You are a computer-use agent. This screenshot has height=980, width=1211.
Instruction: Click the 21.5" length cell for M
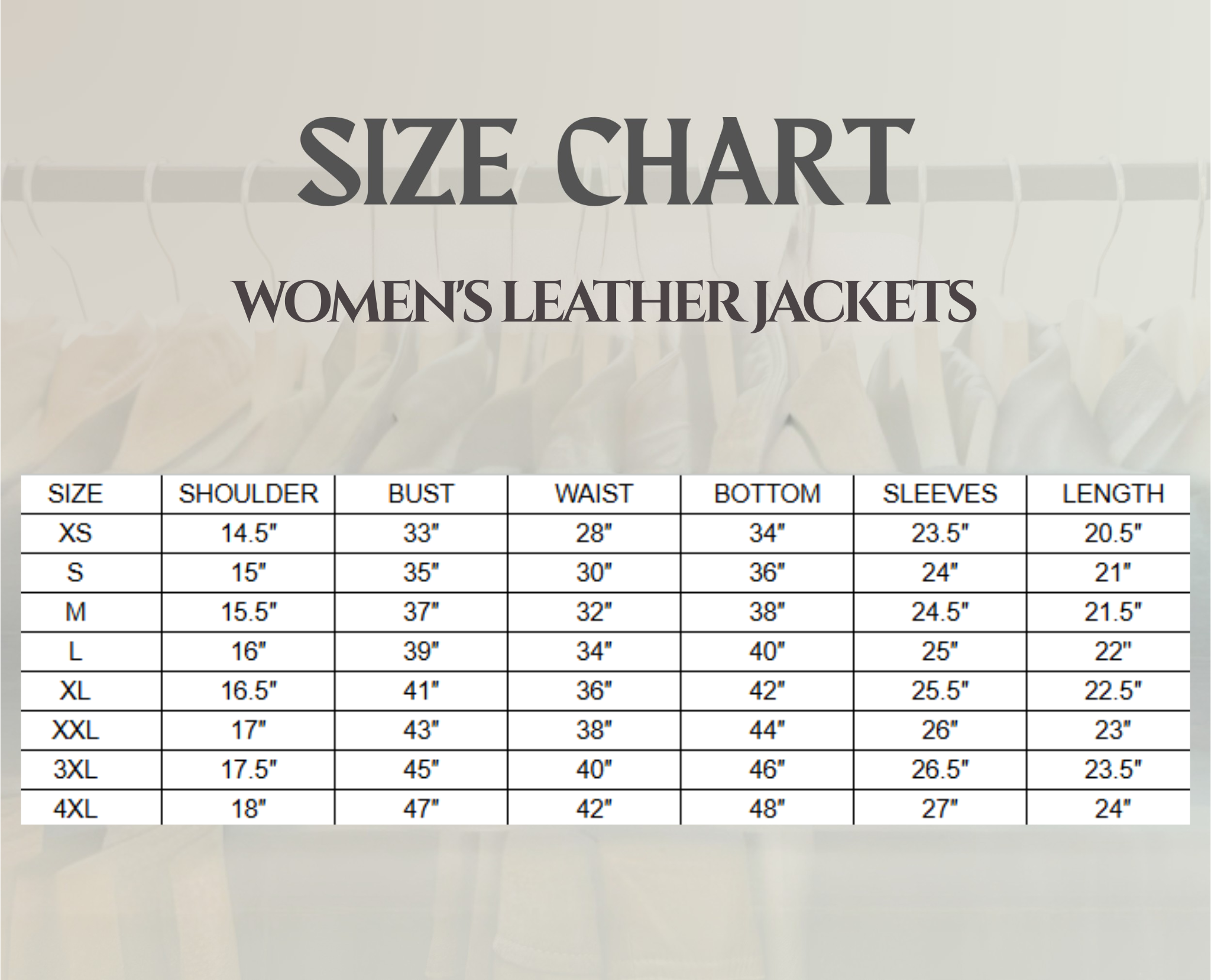pyautogui.click(x=1113, y=612)
